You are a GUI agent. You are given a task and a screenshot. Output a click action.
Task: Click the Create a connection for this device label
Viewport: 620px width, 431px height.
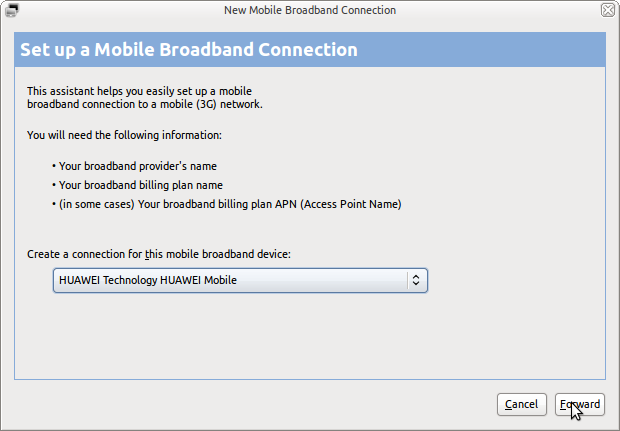tap(159, 254)
